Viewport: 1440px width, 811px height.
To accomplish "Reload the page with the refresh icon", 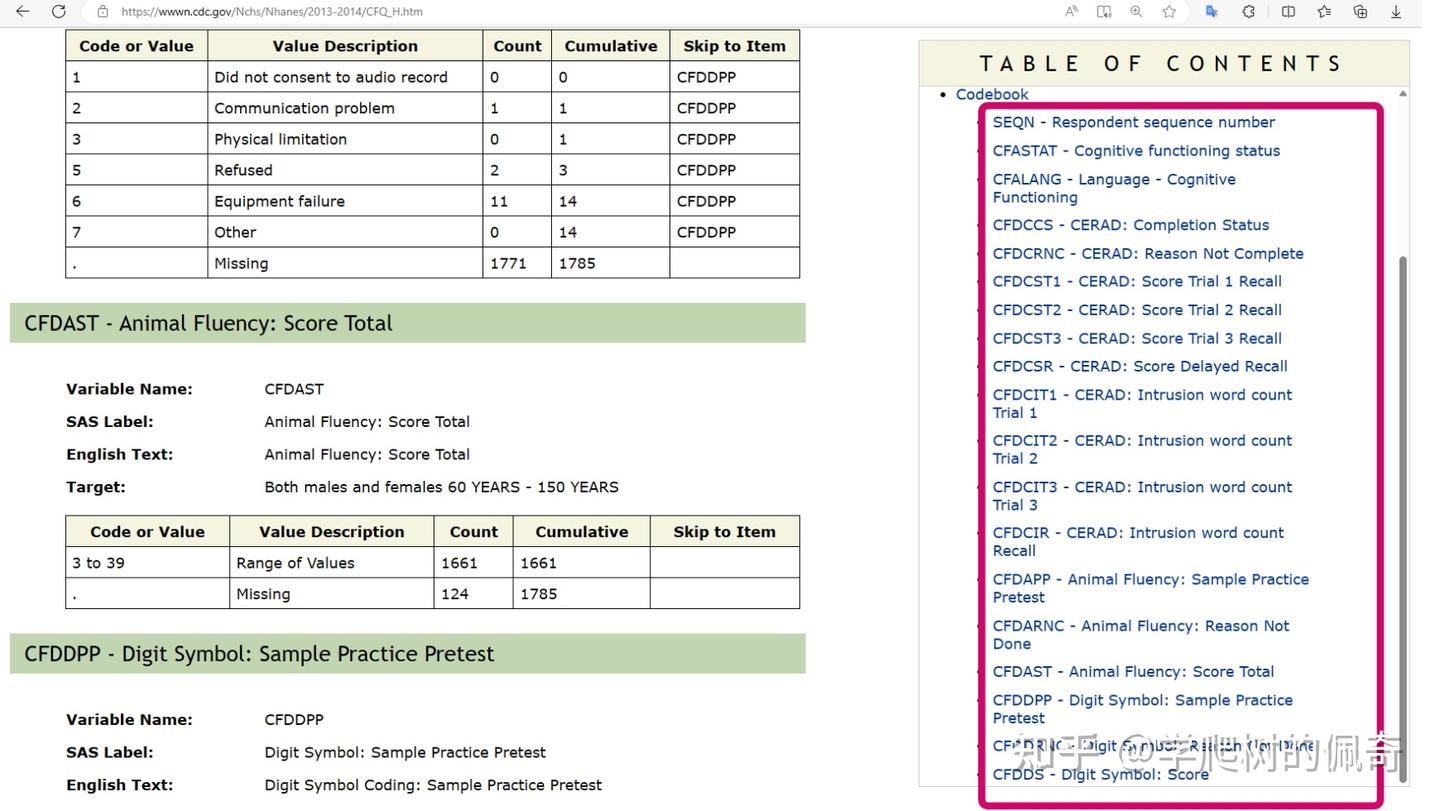I will (59, 12).
